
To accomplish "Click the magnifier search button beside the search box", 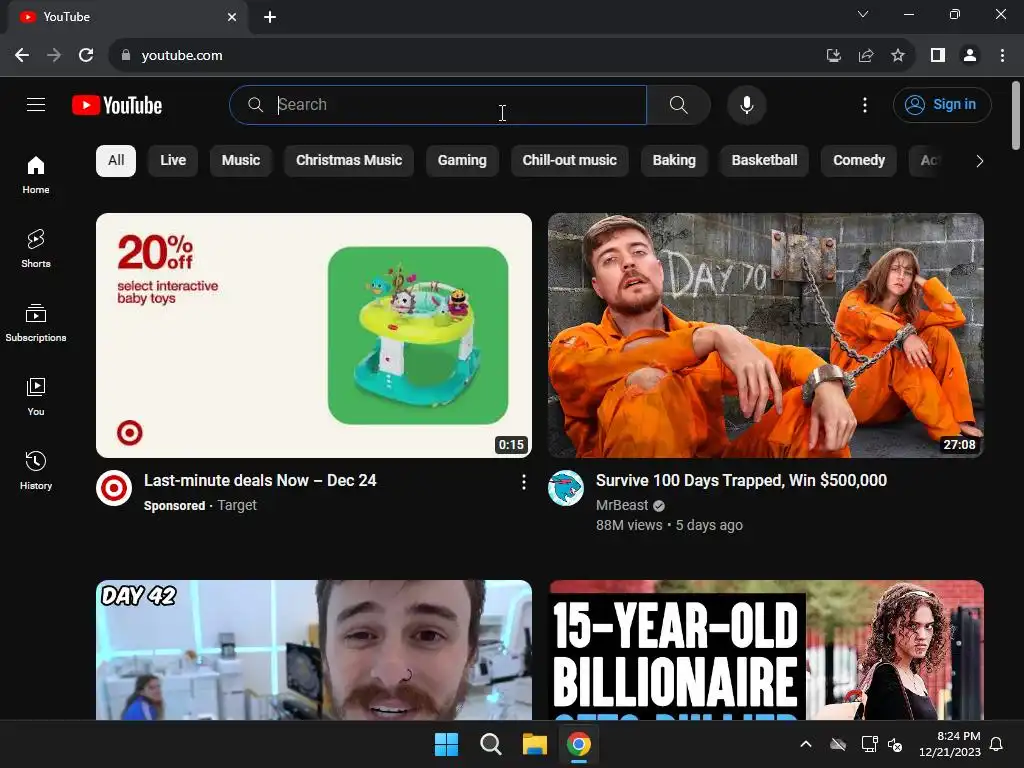I will point(679,104).
